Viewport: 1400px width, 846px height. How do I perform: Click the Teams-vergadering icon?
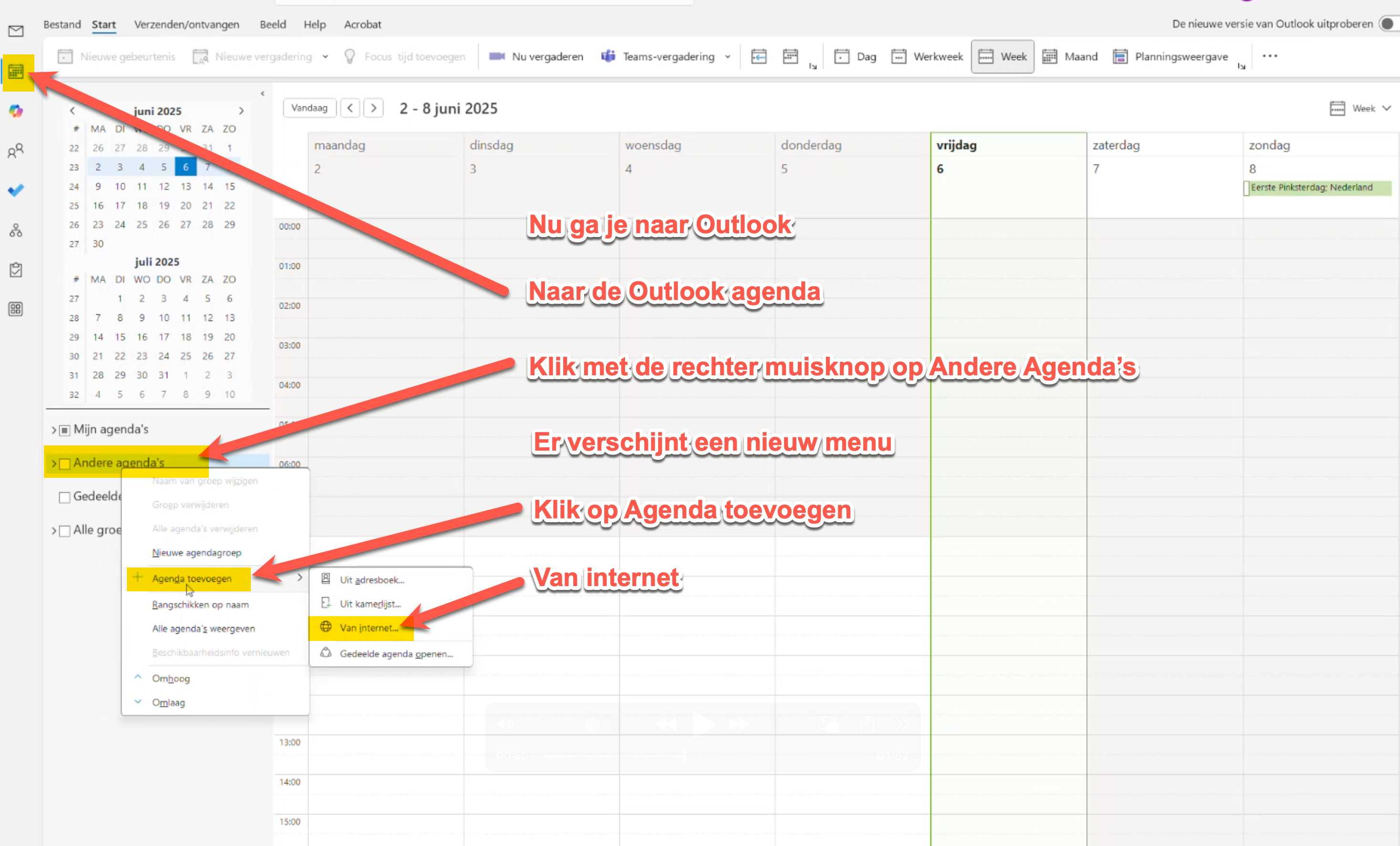pyautogui.click(x=608, y=56)
